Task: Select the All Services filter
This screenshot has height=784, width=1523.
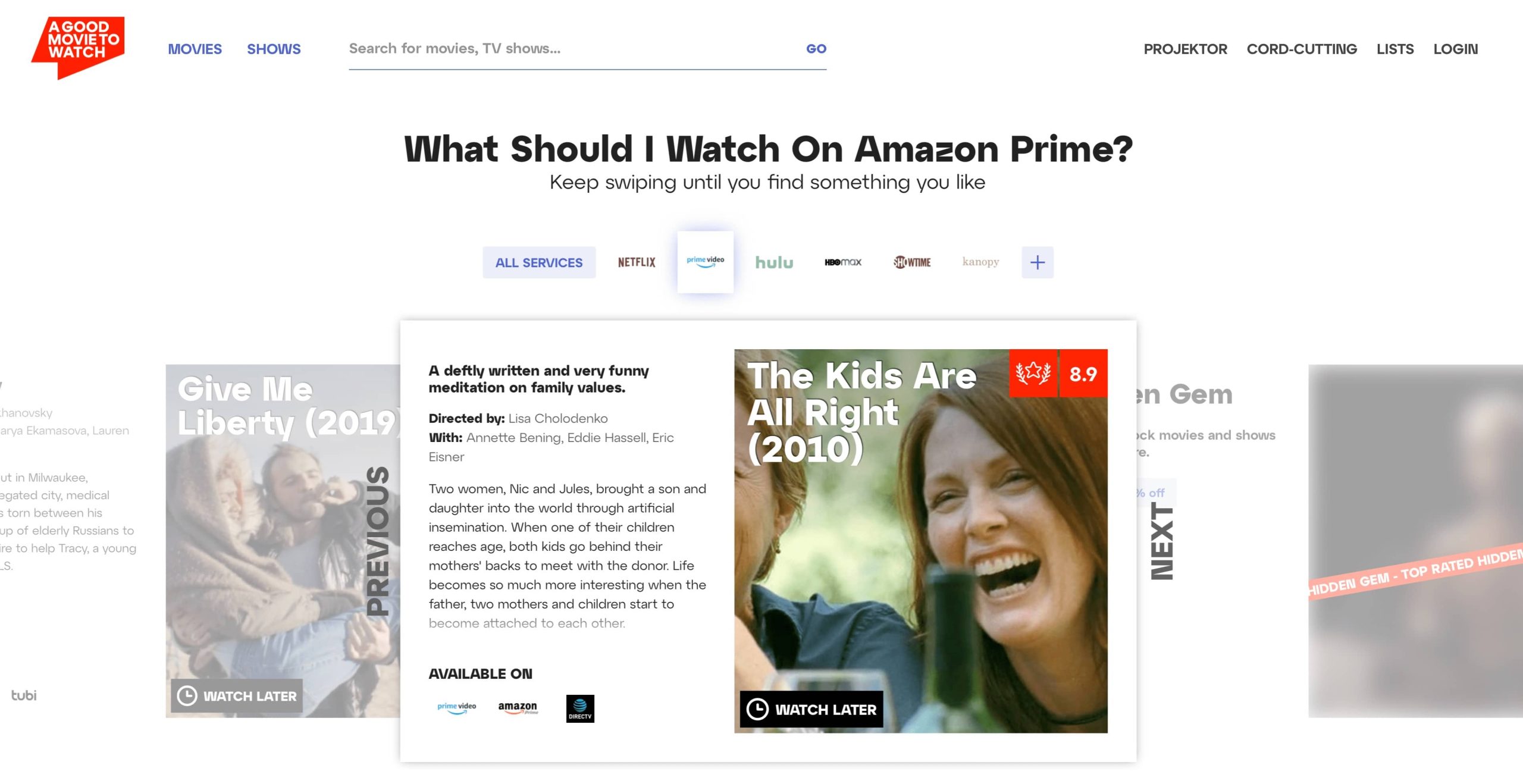Action: pos(539,262)
